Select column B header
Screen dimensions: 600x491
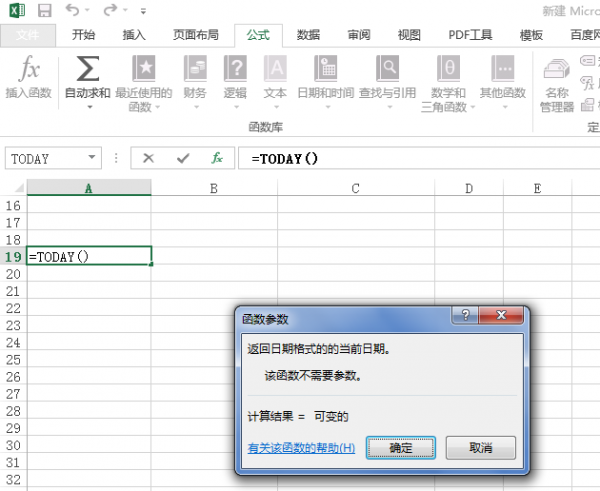pos(214,188)
